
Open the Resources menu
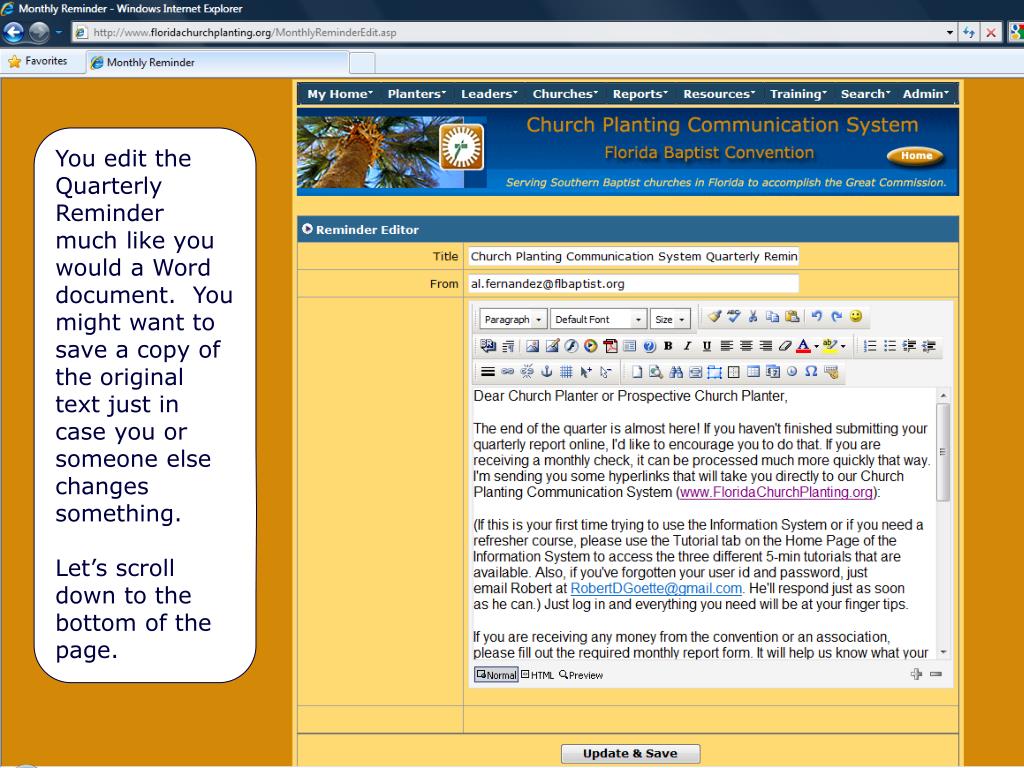[x=719, y=94]
